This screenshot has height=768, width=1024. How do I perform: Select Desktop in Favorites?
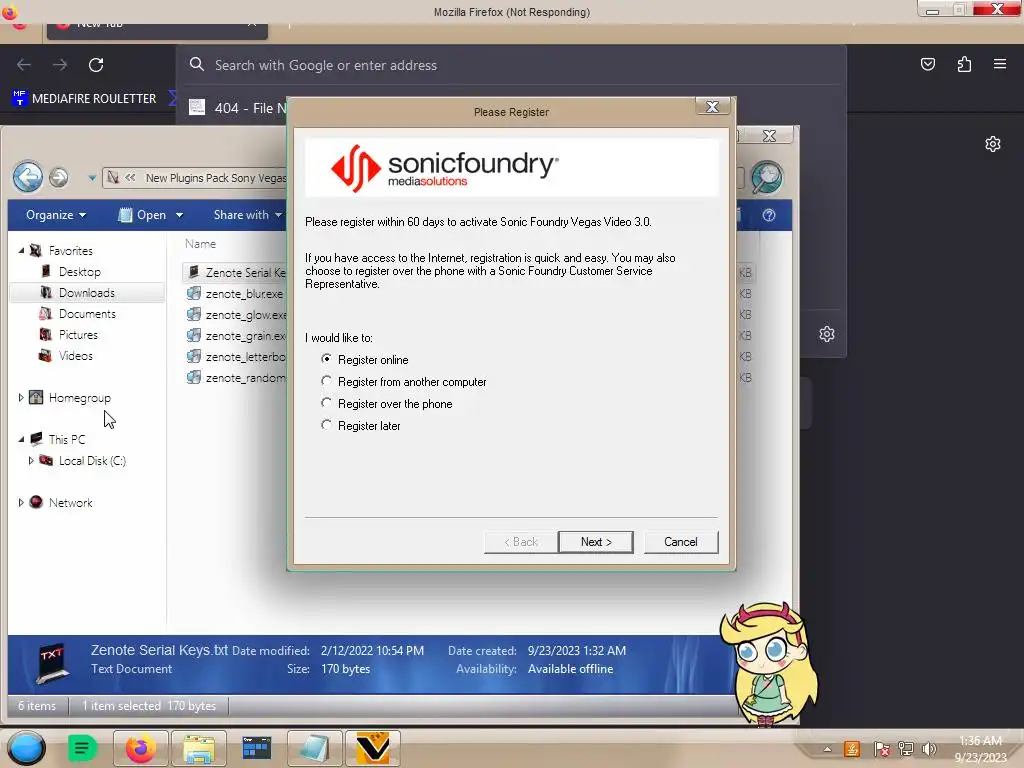pyautogui.click(x=80, y=272)
